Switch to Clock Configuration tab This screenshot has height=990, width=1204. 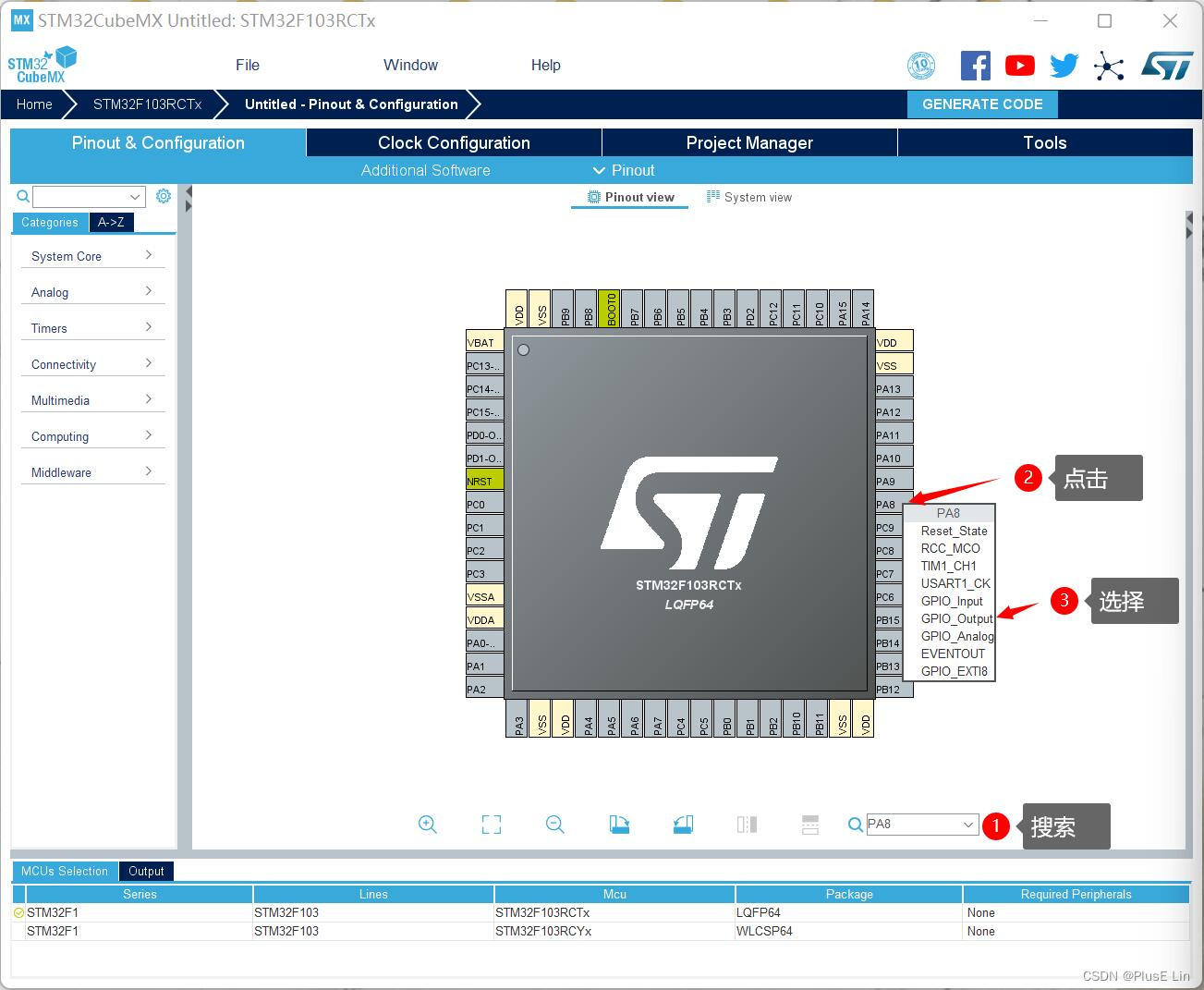(454, 142)
